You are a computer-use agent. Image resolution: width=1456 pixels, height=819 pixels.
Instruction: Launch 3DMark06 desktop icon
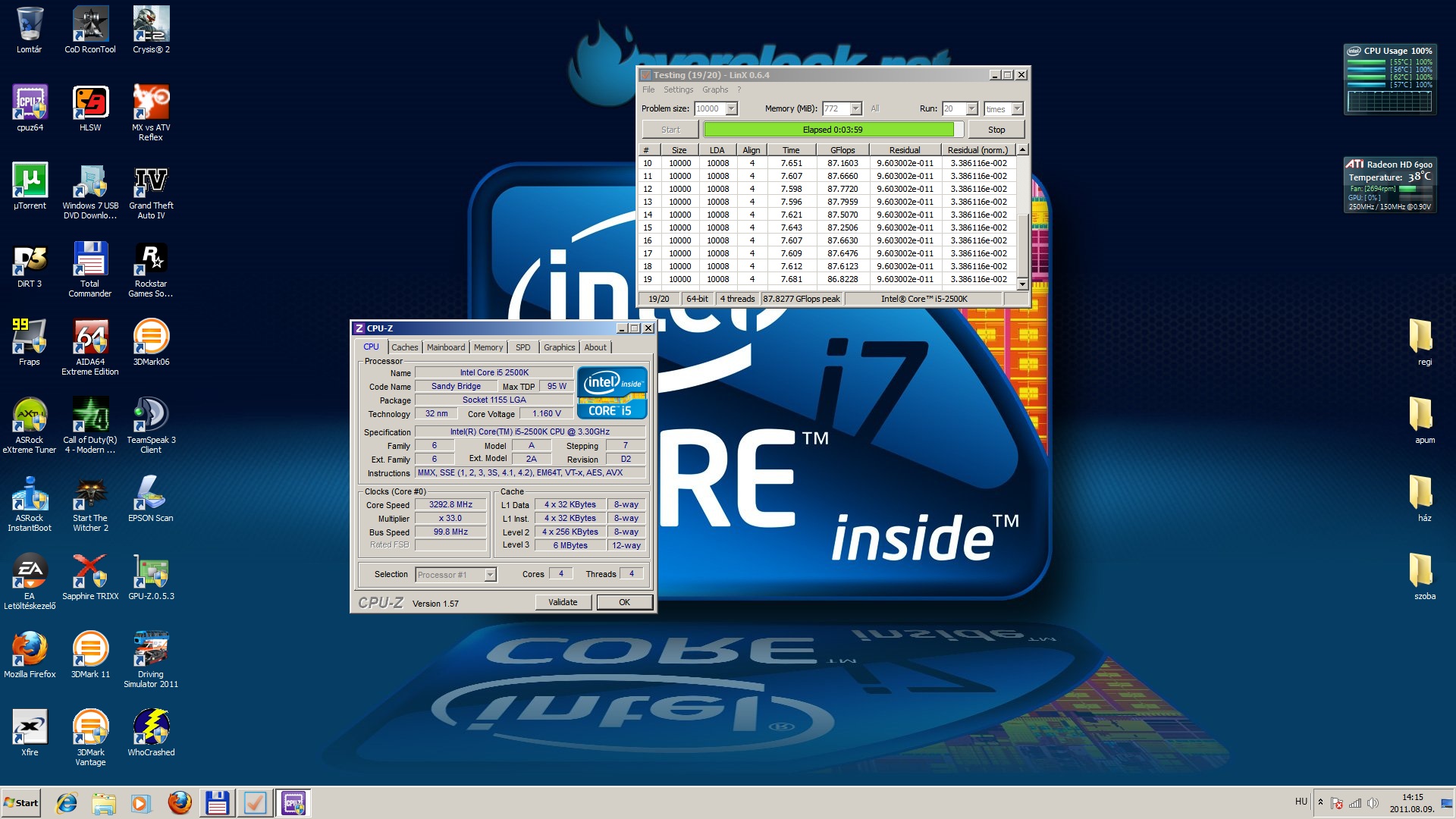151,343
